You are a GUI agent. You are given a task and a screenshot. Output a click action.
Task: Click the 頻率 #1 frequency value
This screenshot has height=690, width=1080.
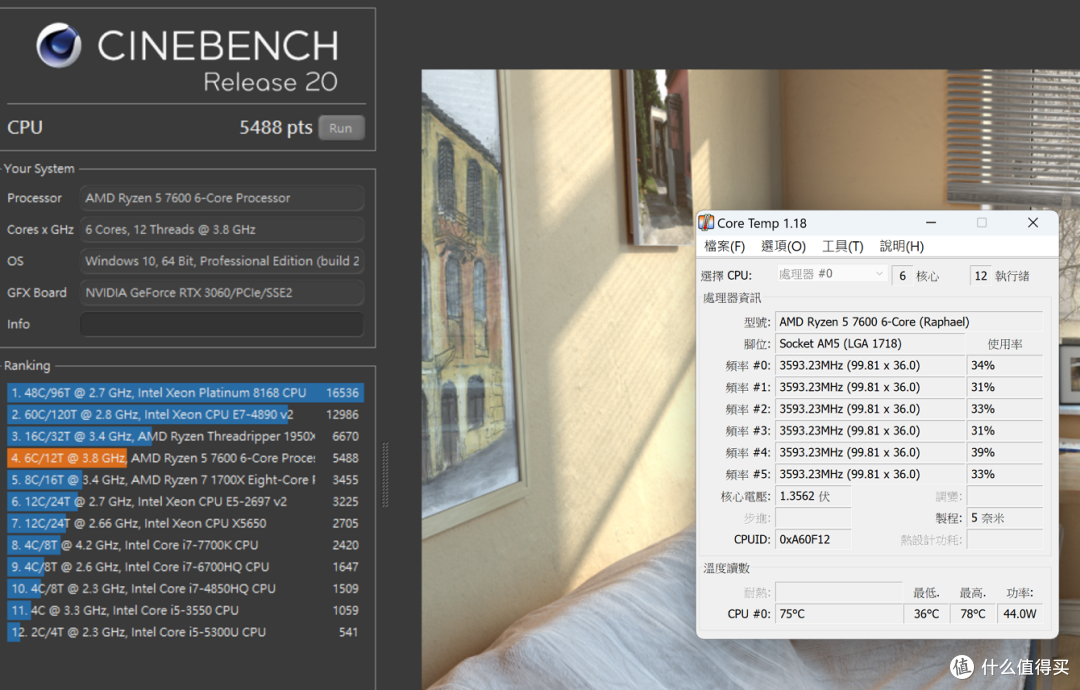[871, 388]
